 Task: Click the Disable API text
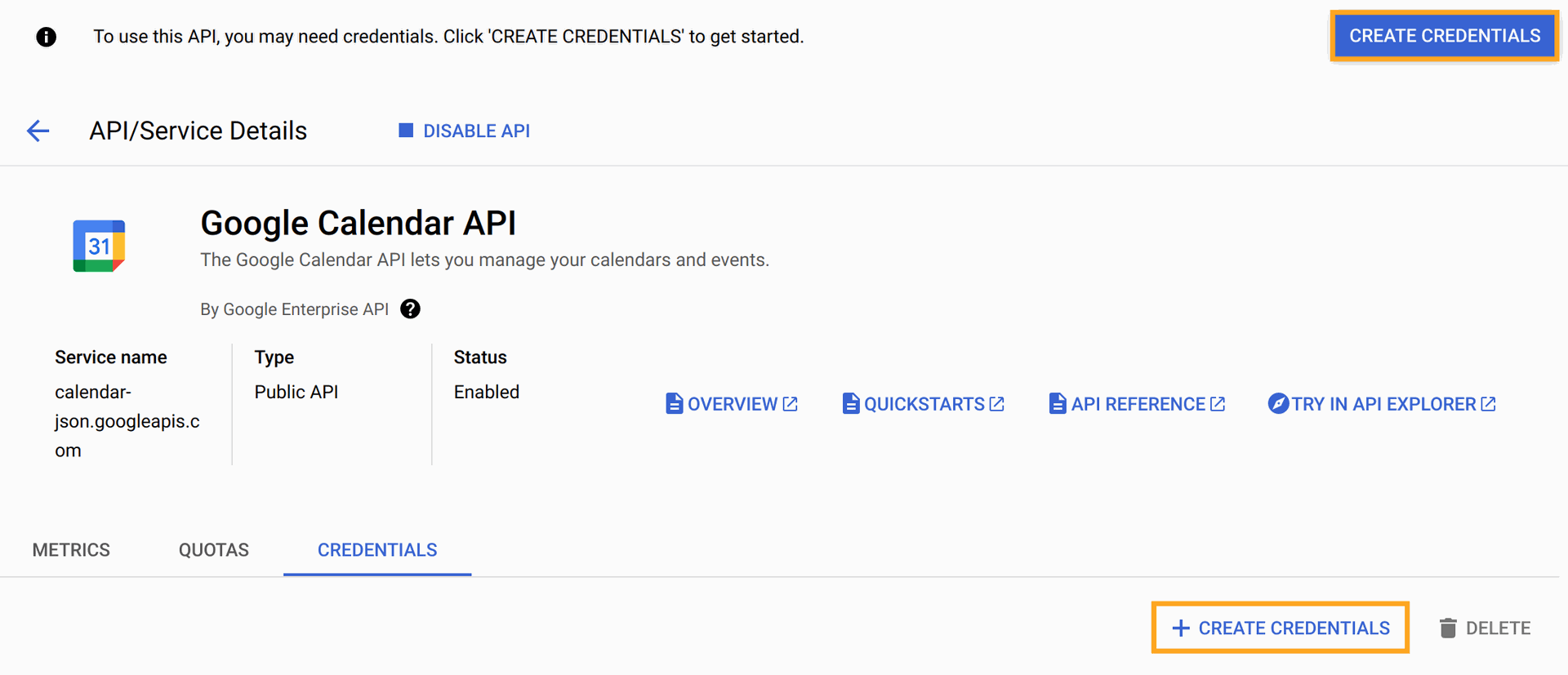click(476, 131)
